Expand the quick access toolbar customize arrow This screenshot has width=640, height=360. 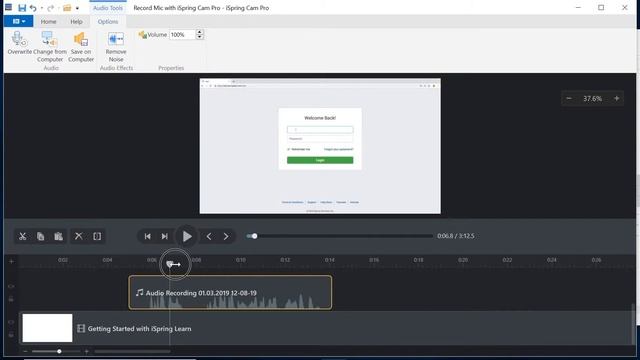coord(77,8)
